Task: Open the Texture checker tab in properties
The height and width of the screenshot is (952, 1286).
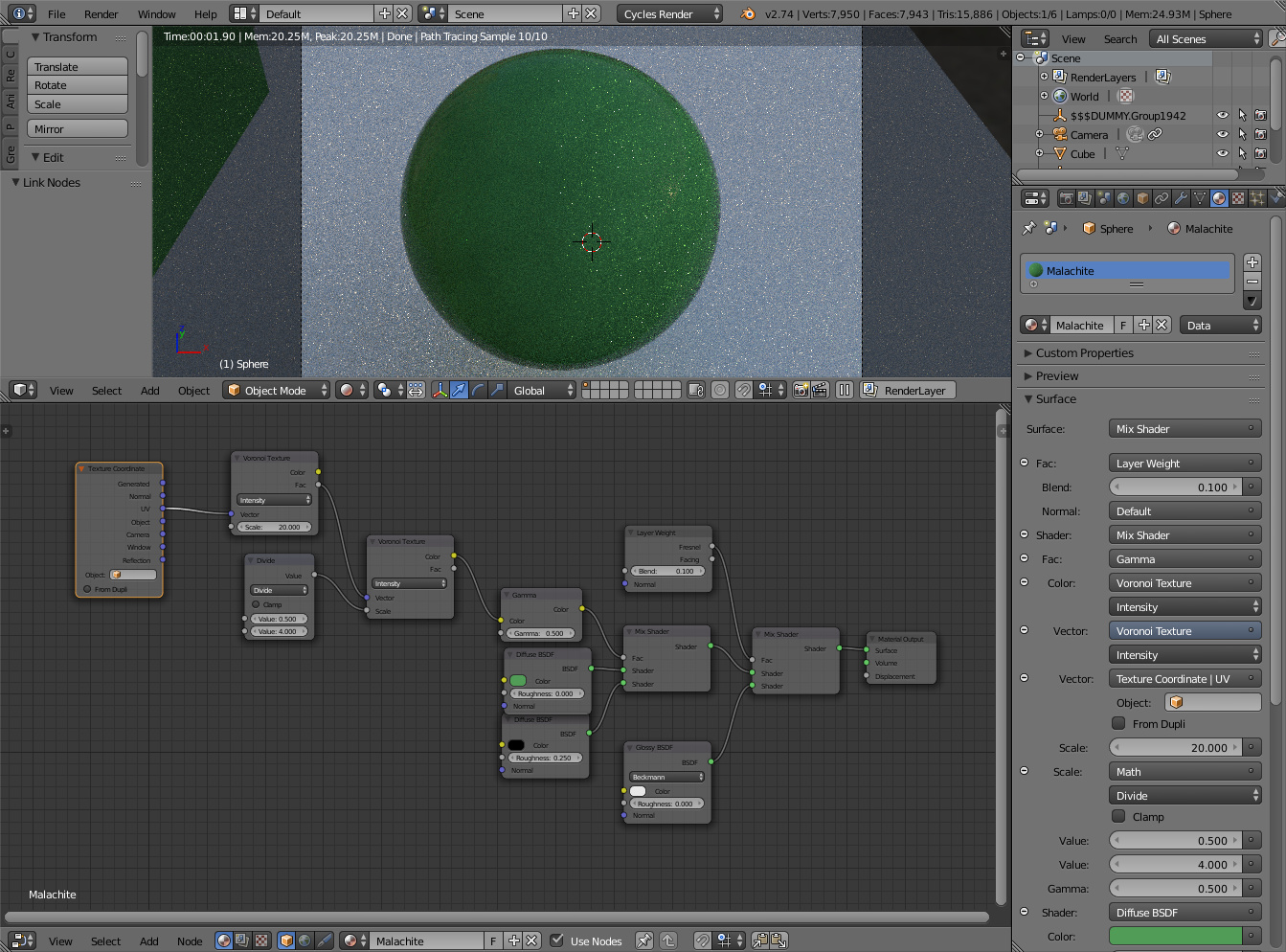Action: (x=1238, y=198)
